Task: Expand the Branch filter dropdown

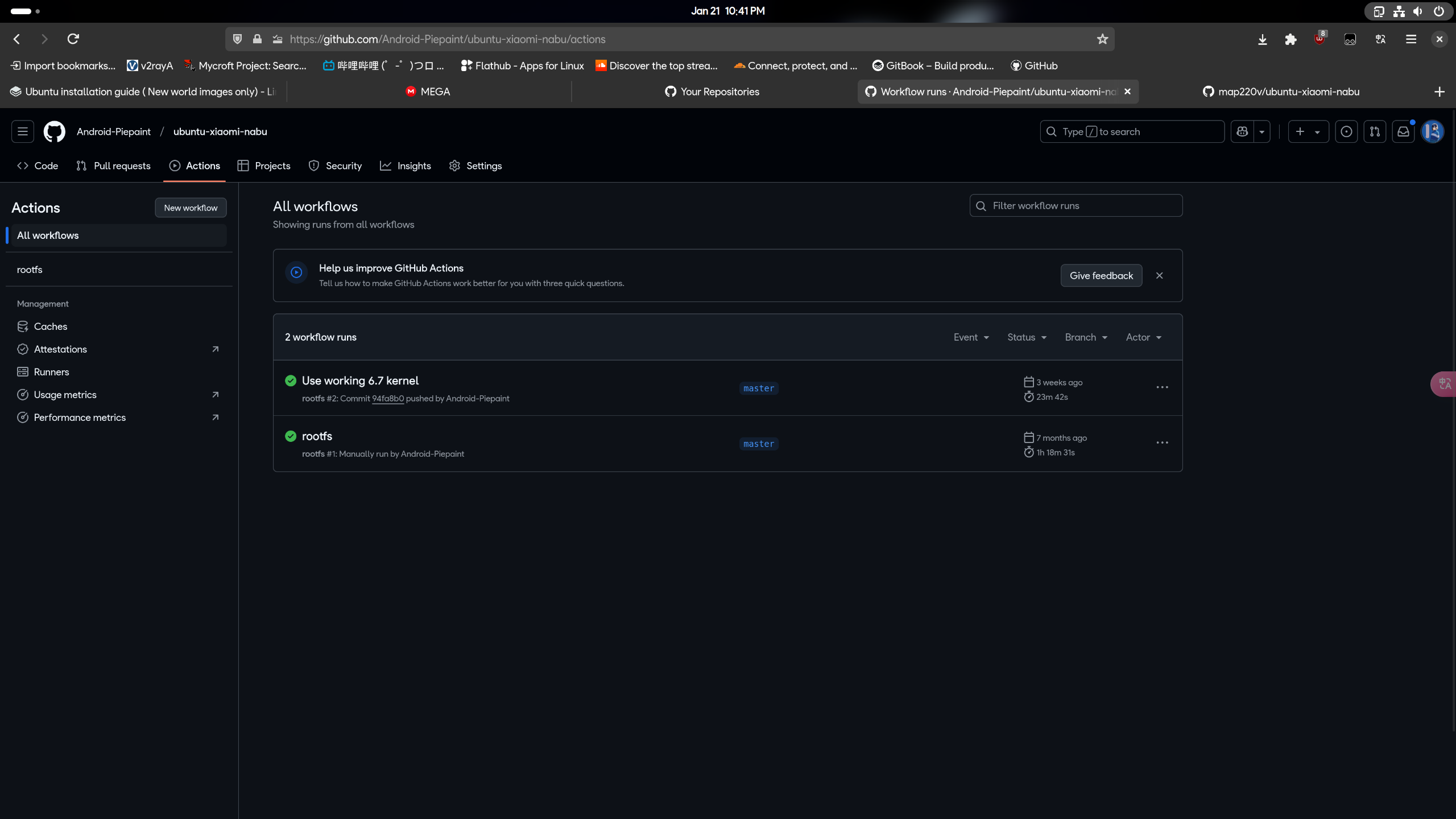Action: (x=1086, y=337)
